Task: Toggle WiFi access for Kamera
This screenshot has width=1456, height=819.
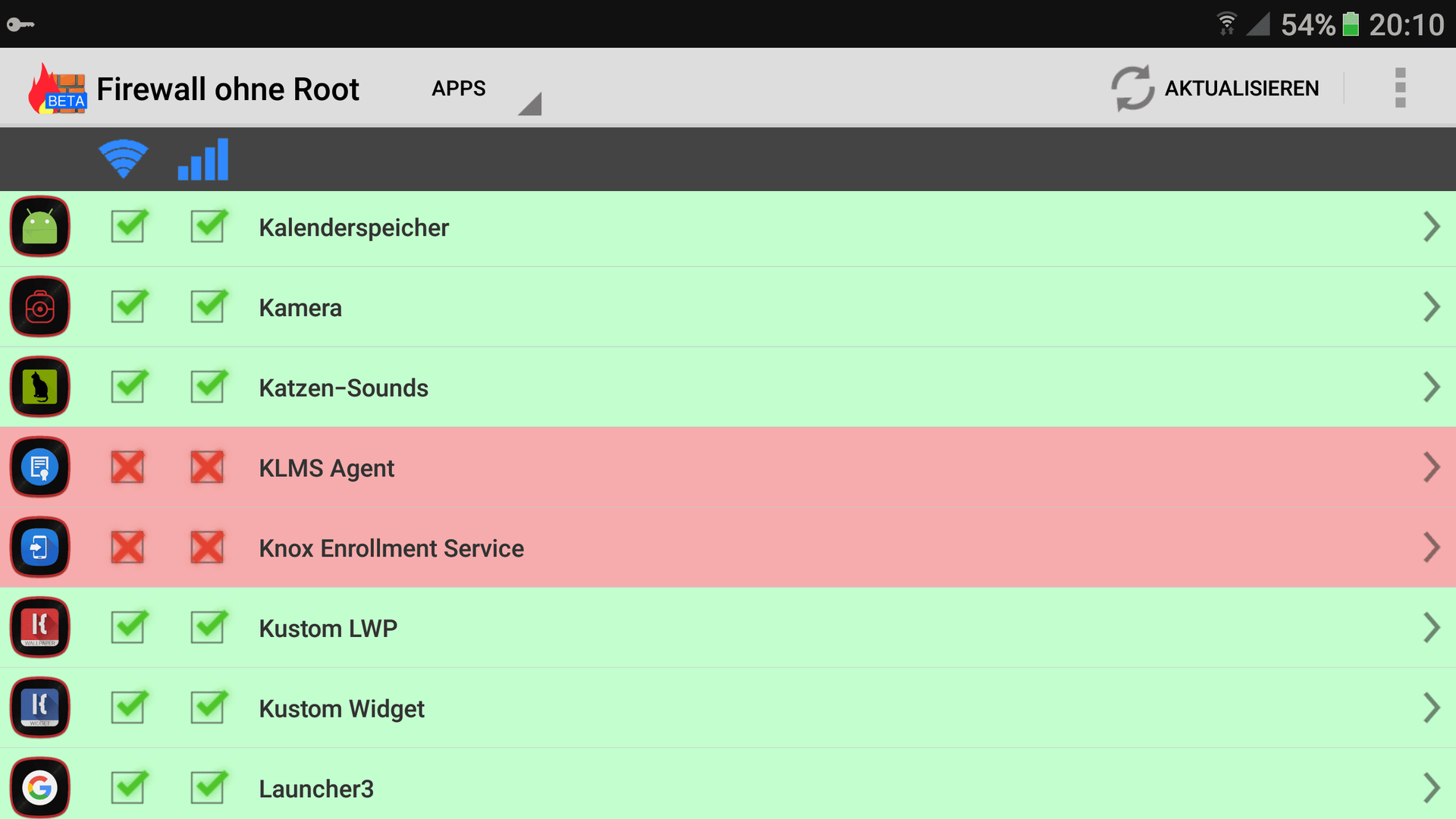Action: pyautogui.click(x=129, y=306)
